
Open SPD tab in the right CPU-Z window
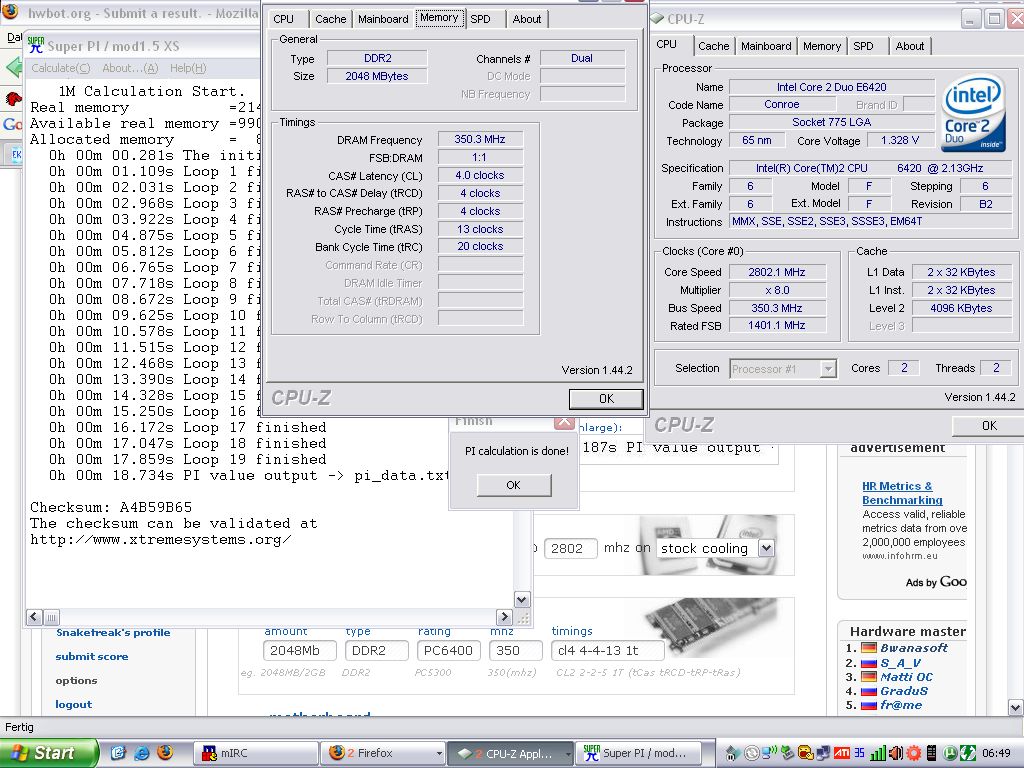[x=863, y=46]
